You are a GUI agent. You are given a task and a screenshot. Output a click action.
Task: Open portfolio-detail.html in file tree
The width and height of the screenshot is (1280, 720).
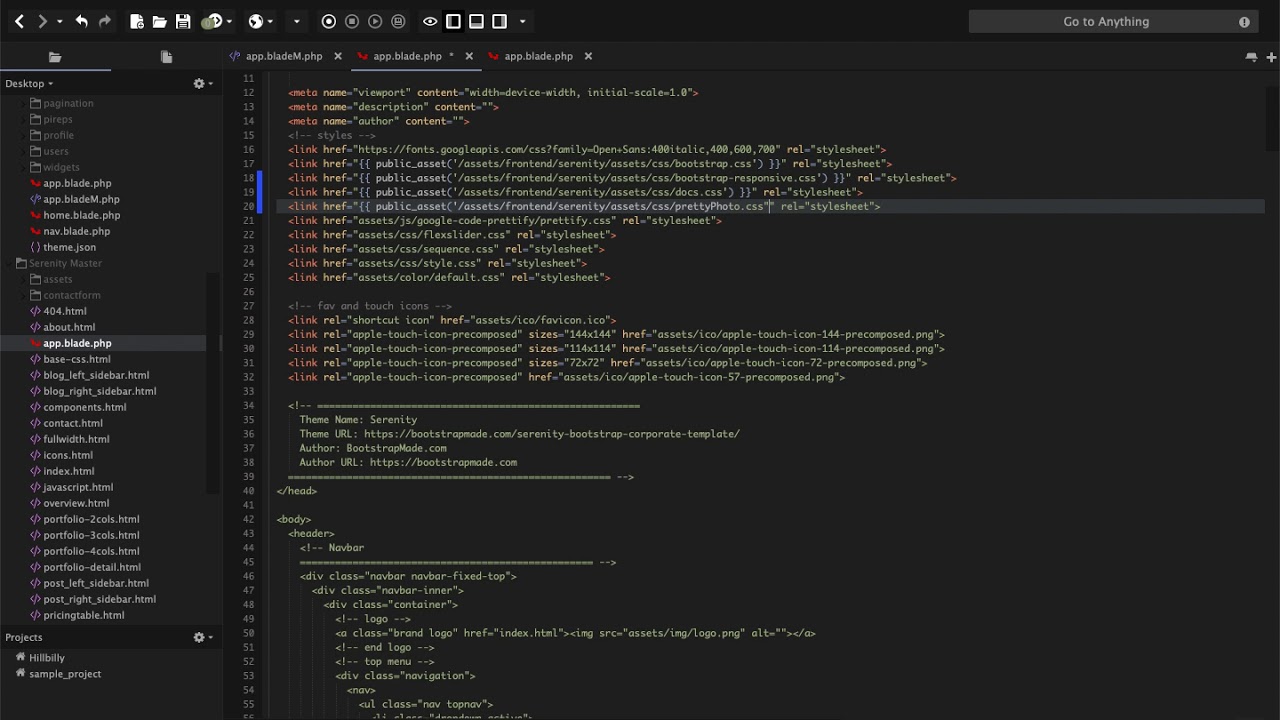coord(92,567)
